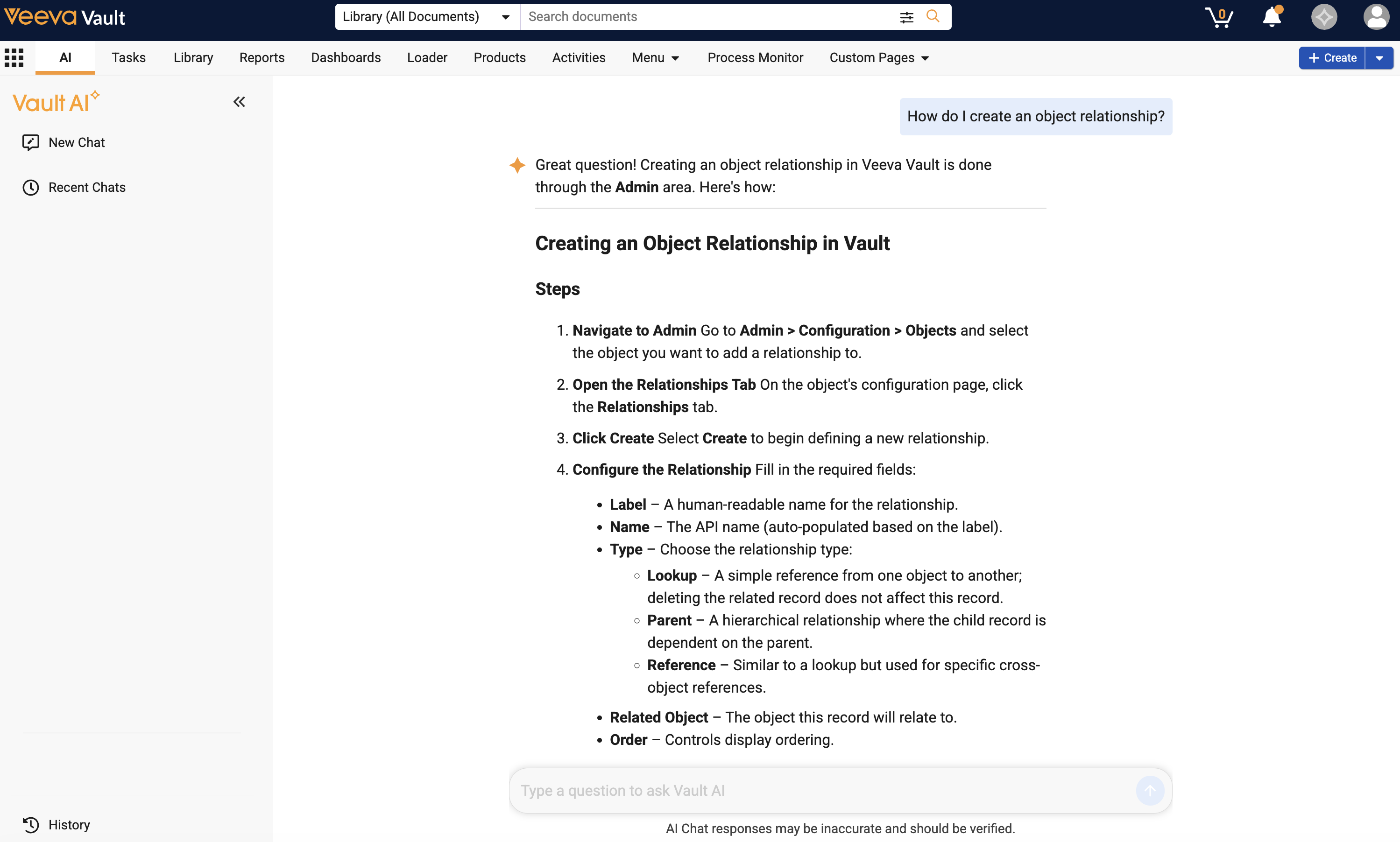Click the 'Order' bullet text
Screen dimensions: 1400x842
coord(628,740)
